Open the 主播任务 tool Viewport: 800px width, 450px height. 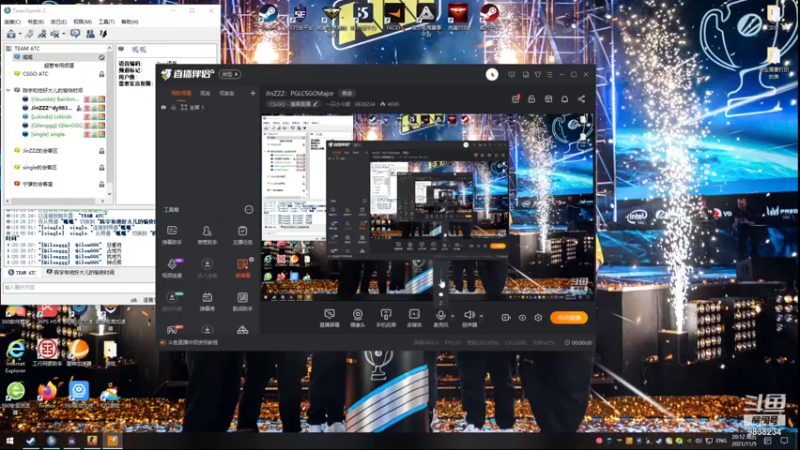242,235
